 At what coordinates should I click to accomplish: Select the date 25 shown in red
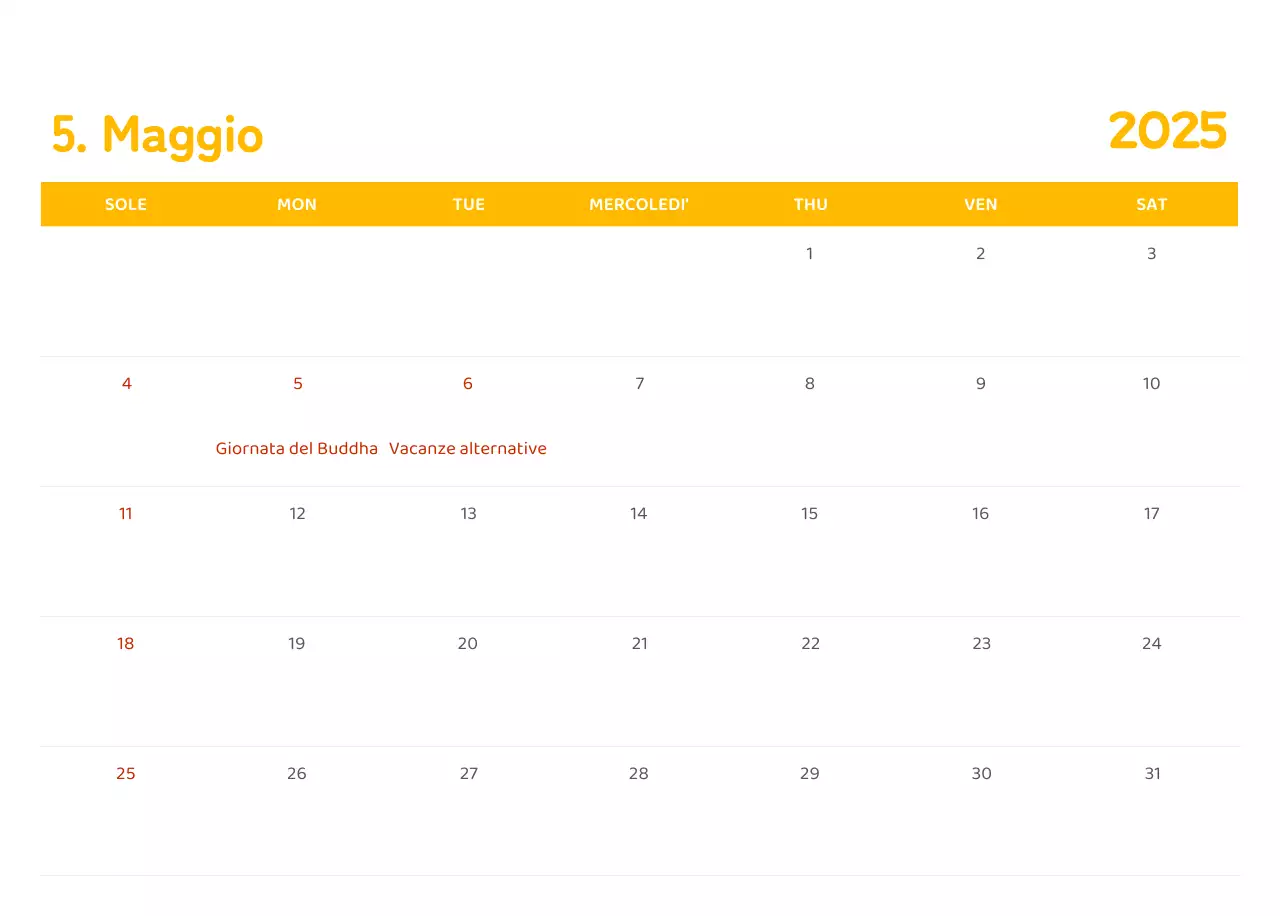click(126, 773)
